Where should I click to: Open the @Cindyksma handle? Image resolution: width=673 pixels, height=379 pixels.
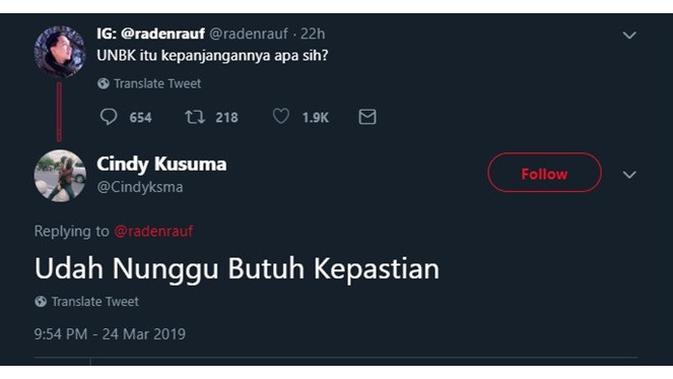140,187
